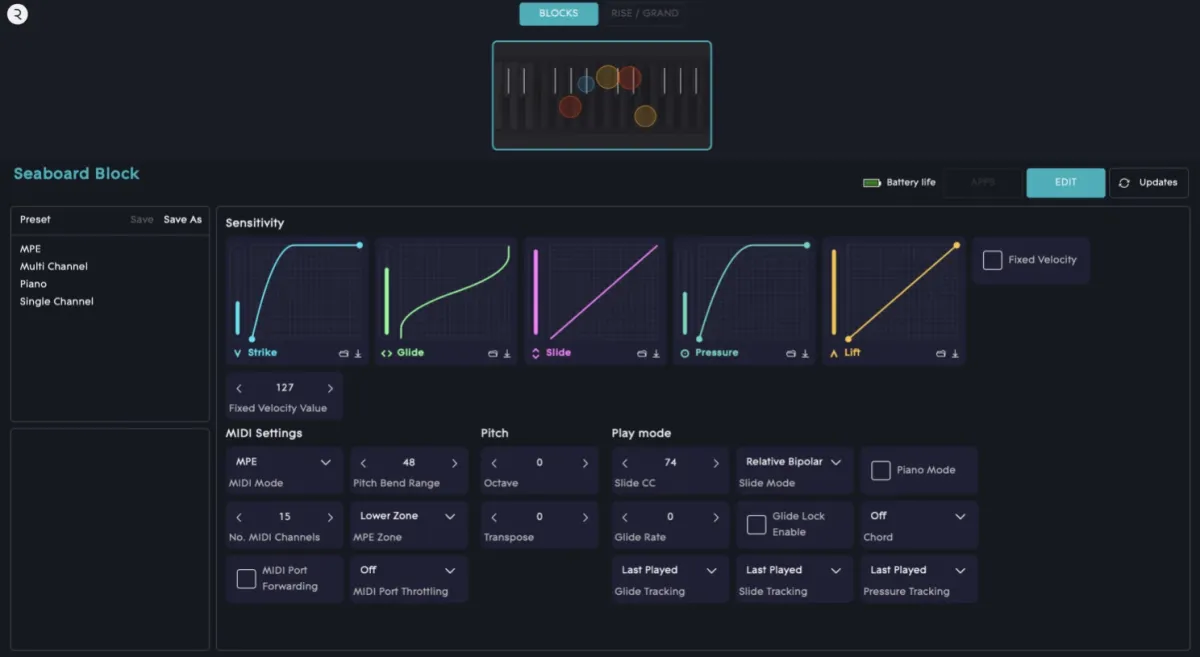Click the Strike curve top endpoint handle
Viewport: 1200px width, 657px height.
360,245
